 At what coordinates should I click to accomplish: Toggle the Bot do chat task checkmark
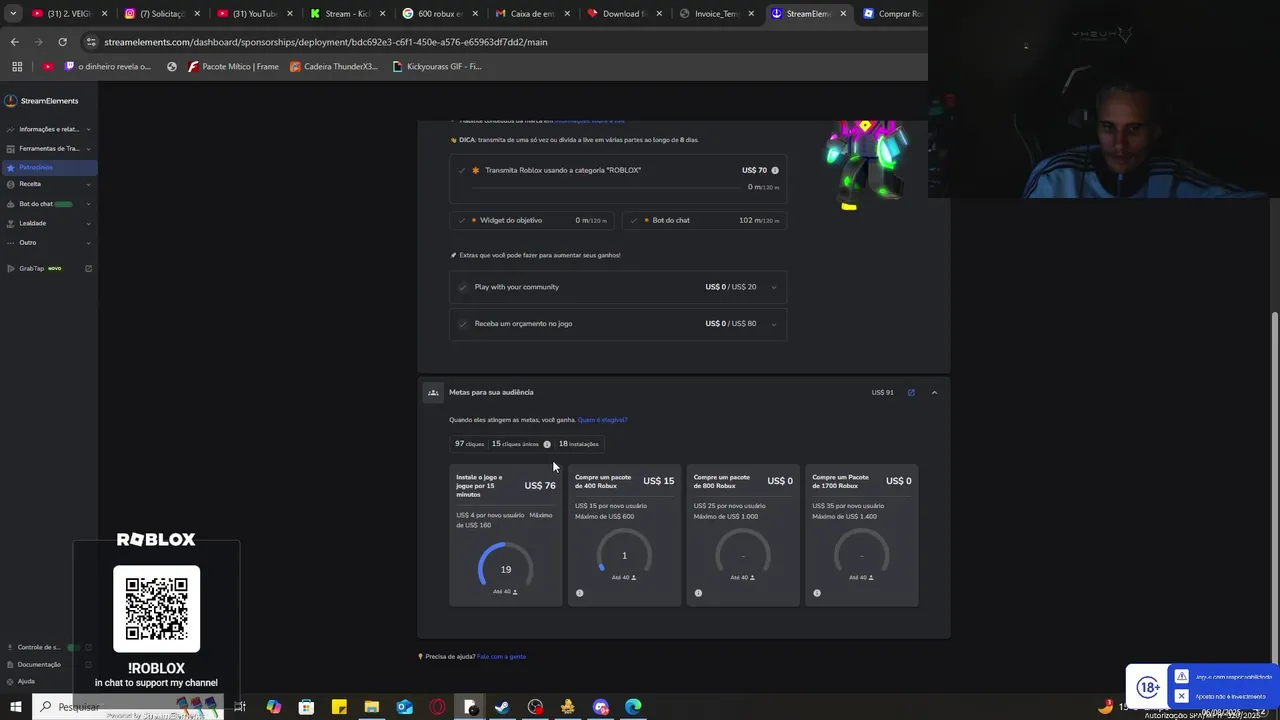(634, 220)
